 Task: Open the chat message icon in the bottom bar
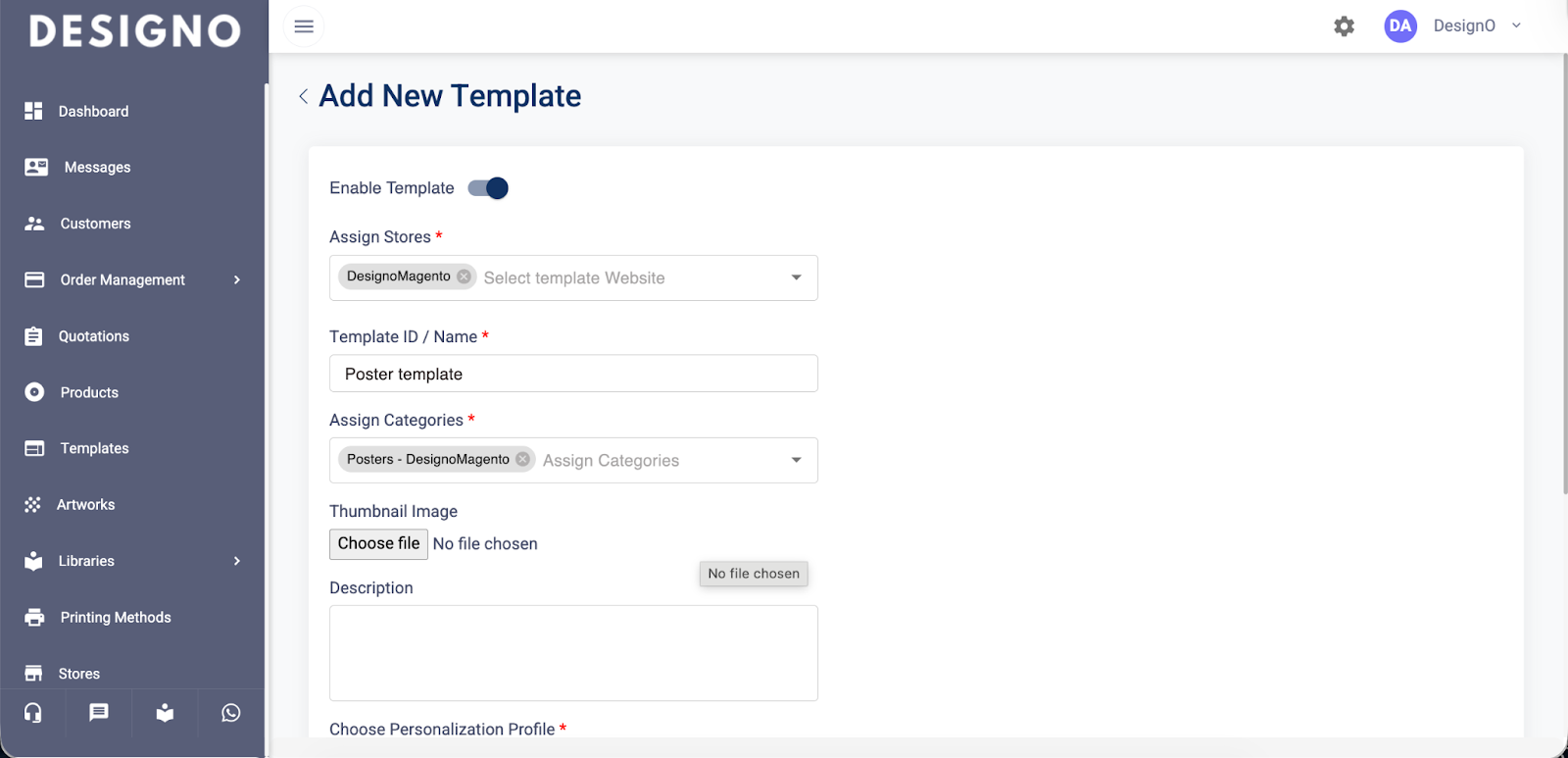[99, 713]
